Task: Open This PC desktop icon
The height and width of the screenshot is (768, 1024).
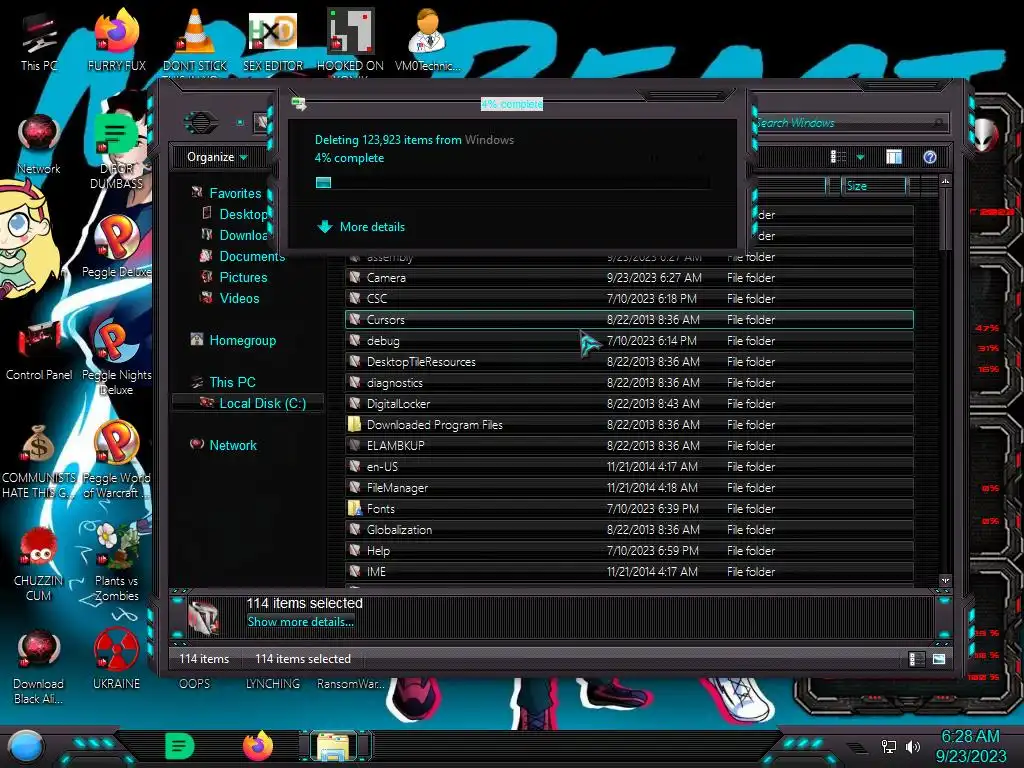Action: (x=39, y=40)
